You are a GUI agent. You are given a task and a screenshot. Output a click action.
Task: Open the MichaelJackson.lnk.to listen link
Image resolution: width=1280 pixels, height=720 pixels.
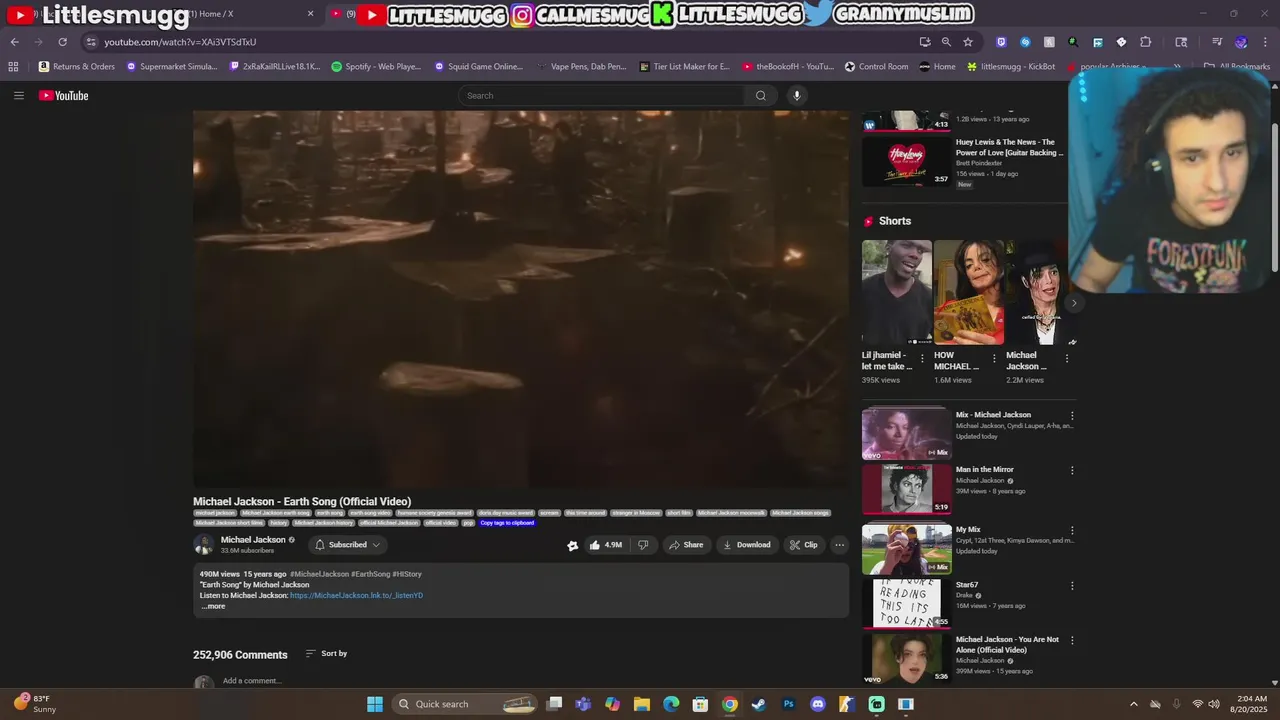[x=356, y=596]
